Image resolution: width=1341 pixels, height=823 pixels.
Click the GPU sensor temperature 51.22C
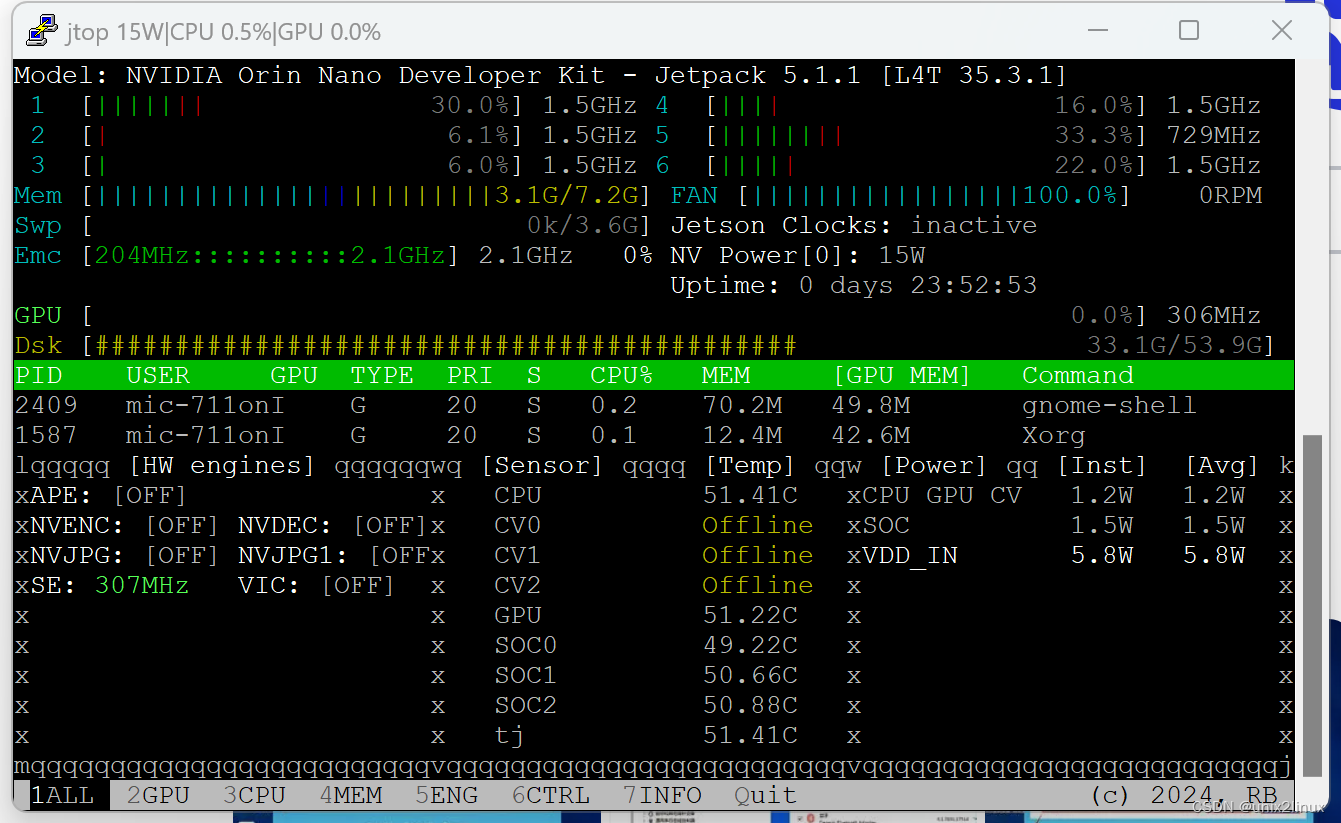[750, 615]
